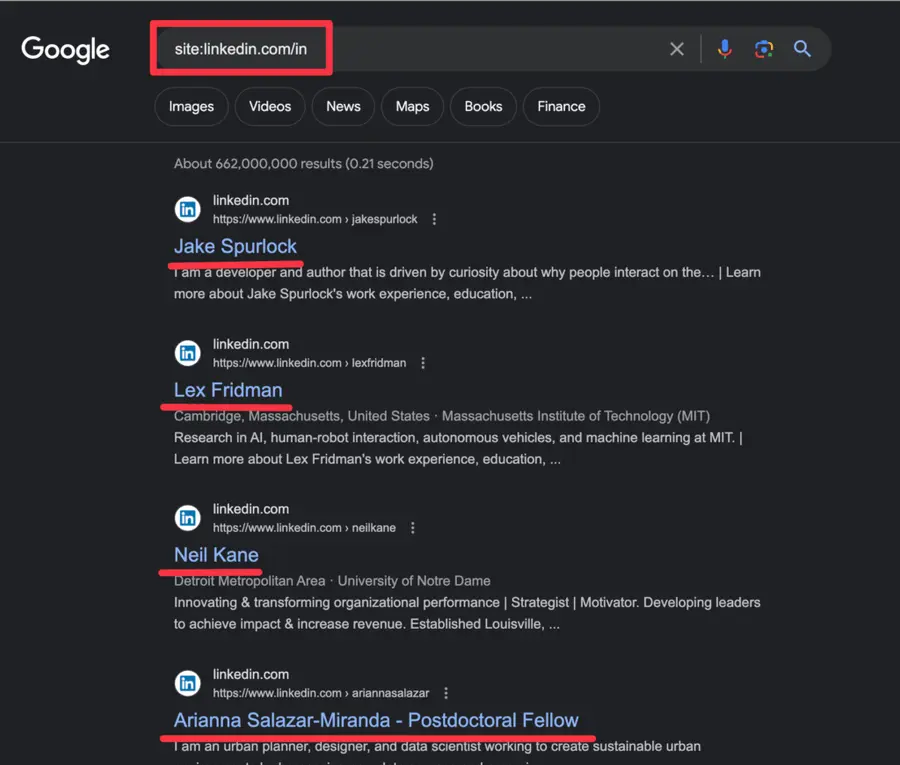The image size is (900, 765).
Task: Click the LinkedIn favicon beside Arianna's result
Action: pyautogui.click(x=187, y=683)
